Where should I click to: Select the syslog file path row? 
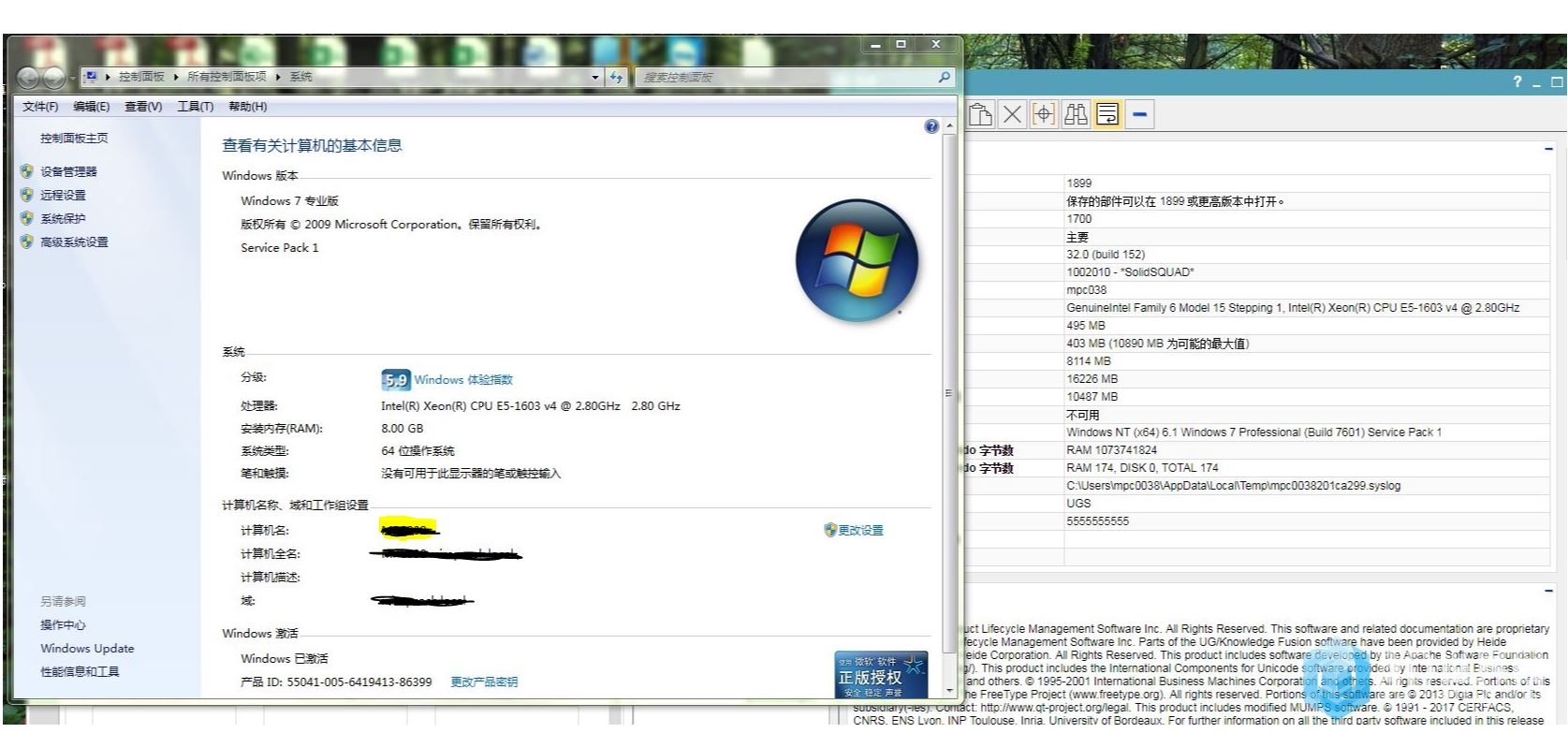click(1307, 486)
